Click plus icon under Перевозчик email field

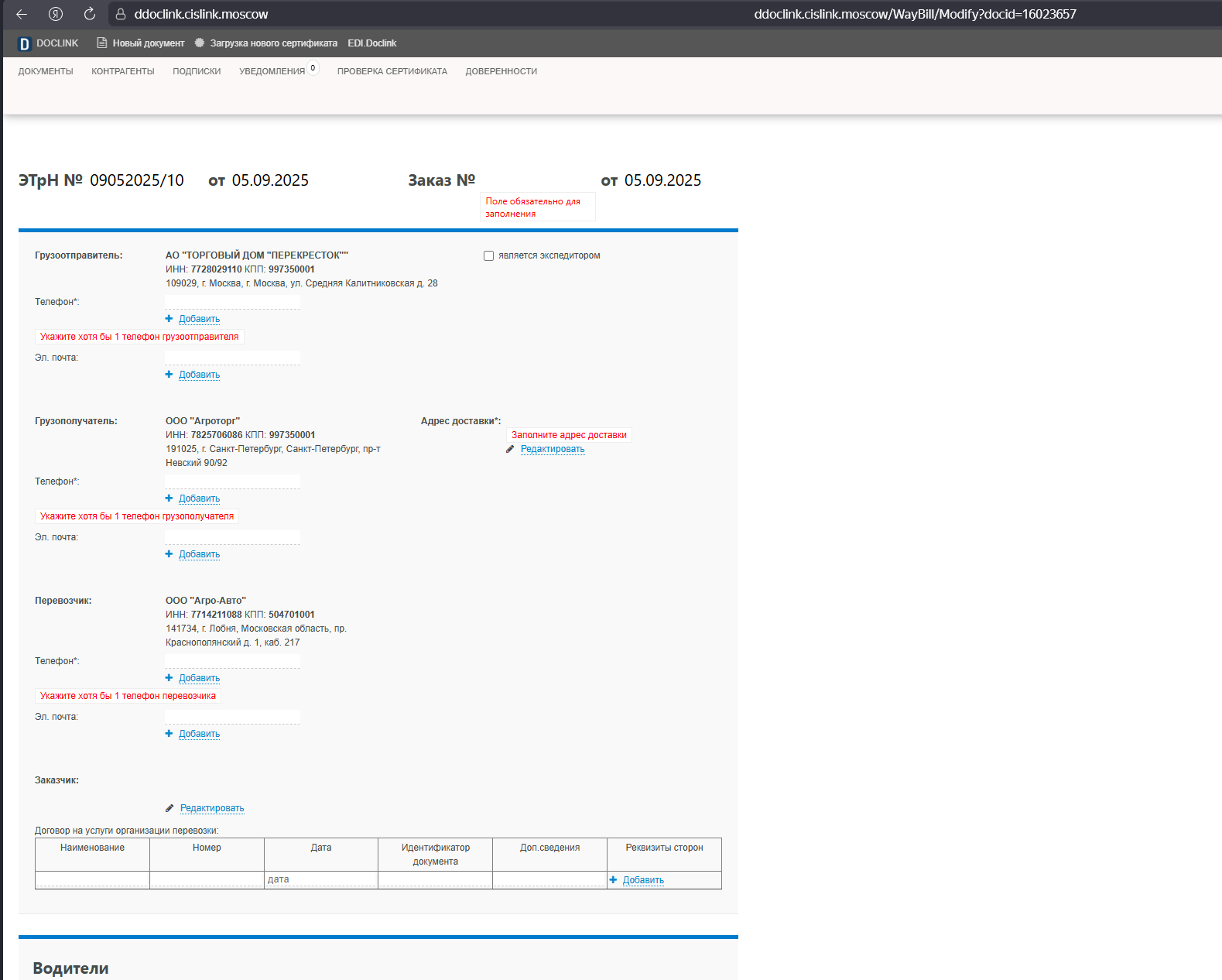[x=169, y=734]
